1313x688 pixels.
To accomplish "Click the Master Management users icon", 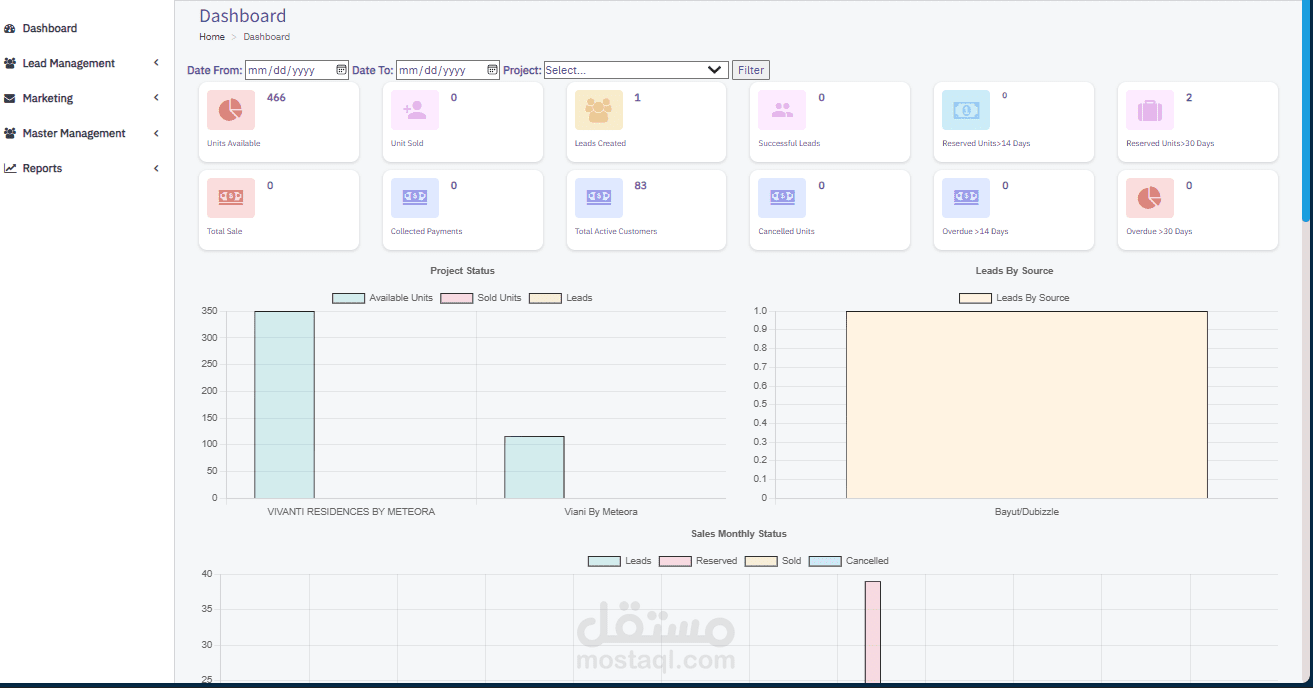I will (10, 133).
